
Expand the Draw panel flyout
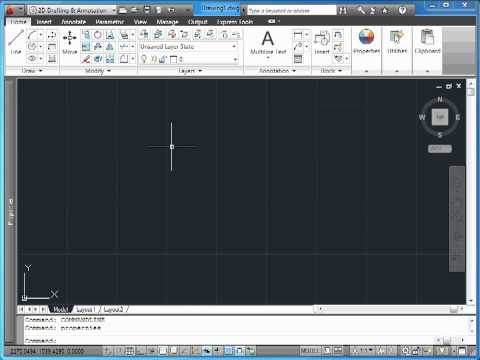pos(32,71)
